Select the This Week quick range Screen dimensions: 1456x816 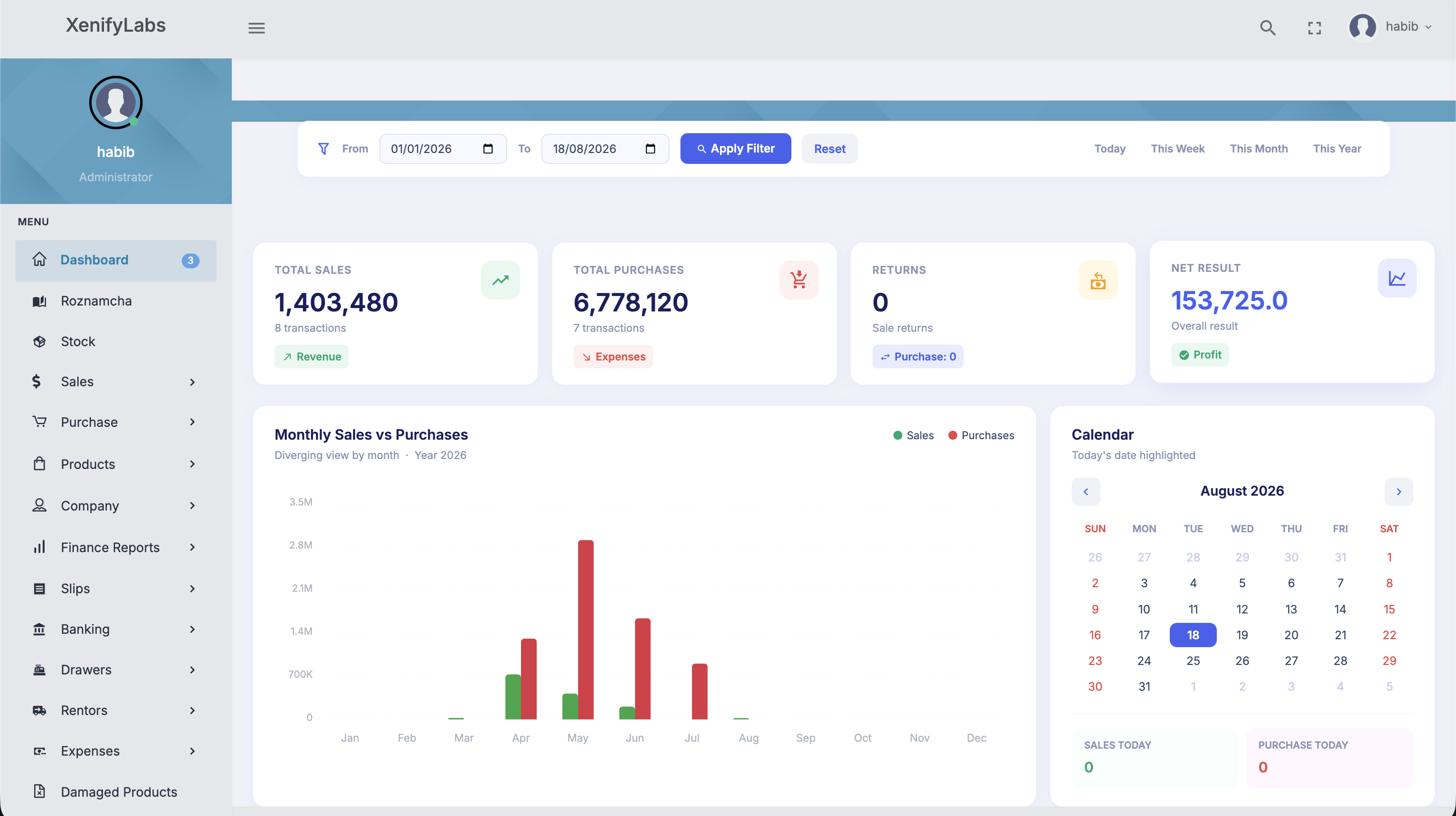coord(1177,149)
